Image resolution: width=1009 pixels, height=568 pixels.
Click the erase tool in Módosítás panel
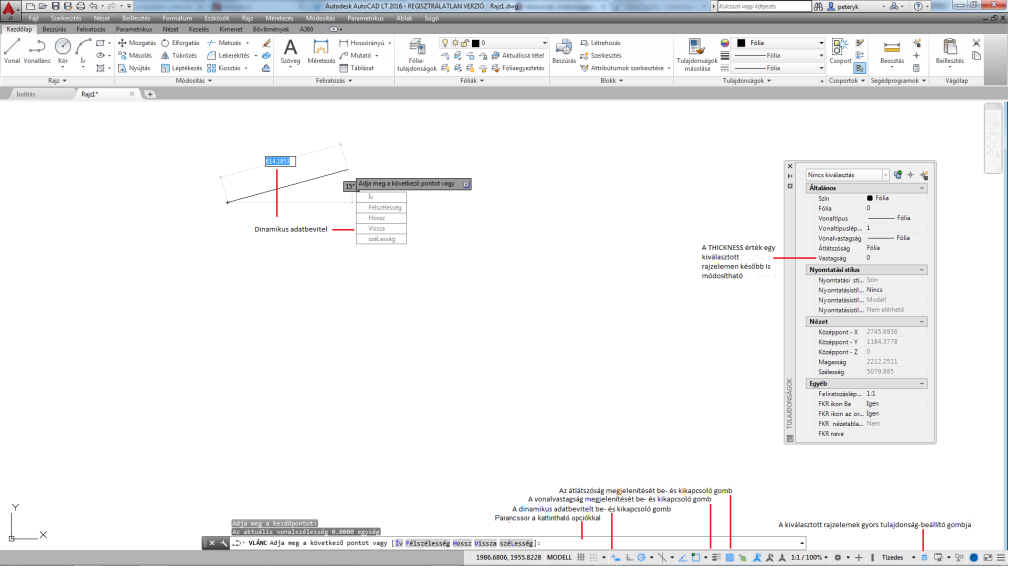click(266, 43)
